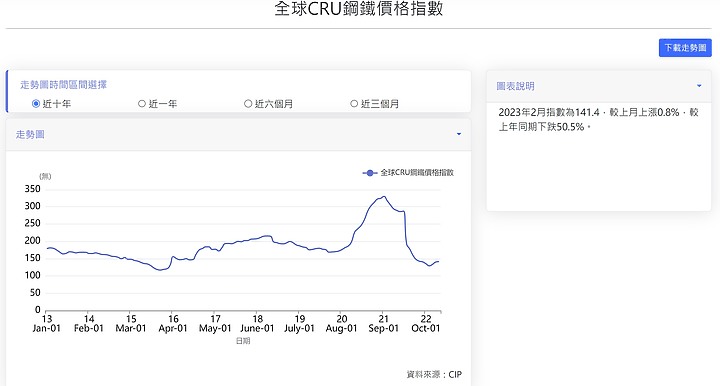Click the 走勢圖時間區間選擇 label
The height and width of the screenshot is (386, 720).
coord(63,84)
